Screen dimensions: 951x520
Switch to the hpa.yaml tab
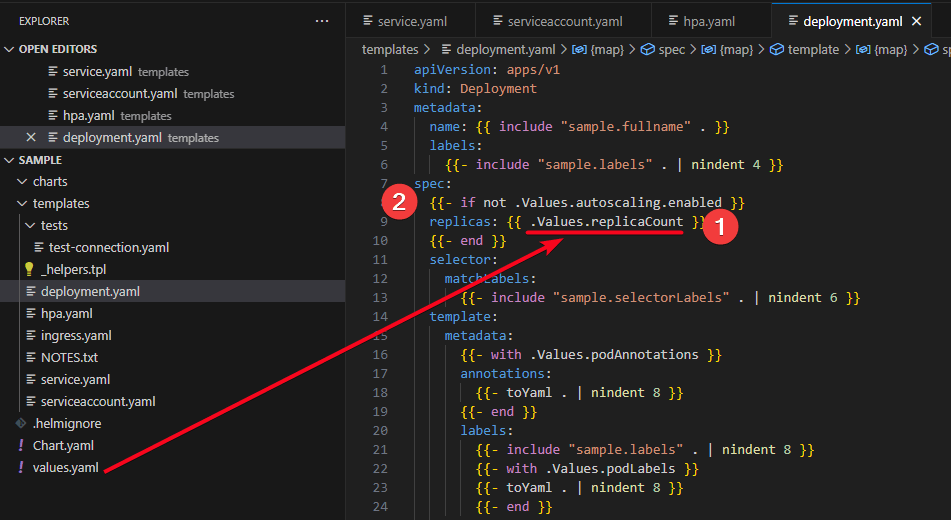coord(708,21)
